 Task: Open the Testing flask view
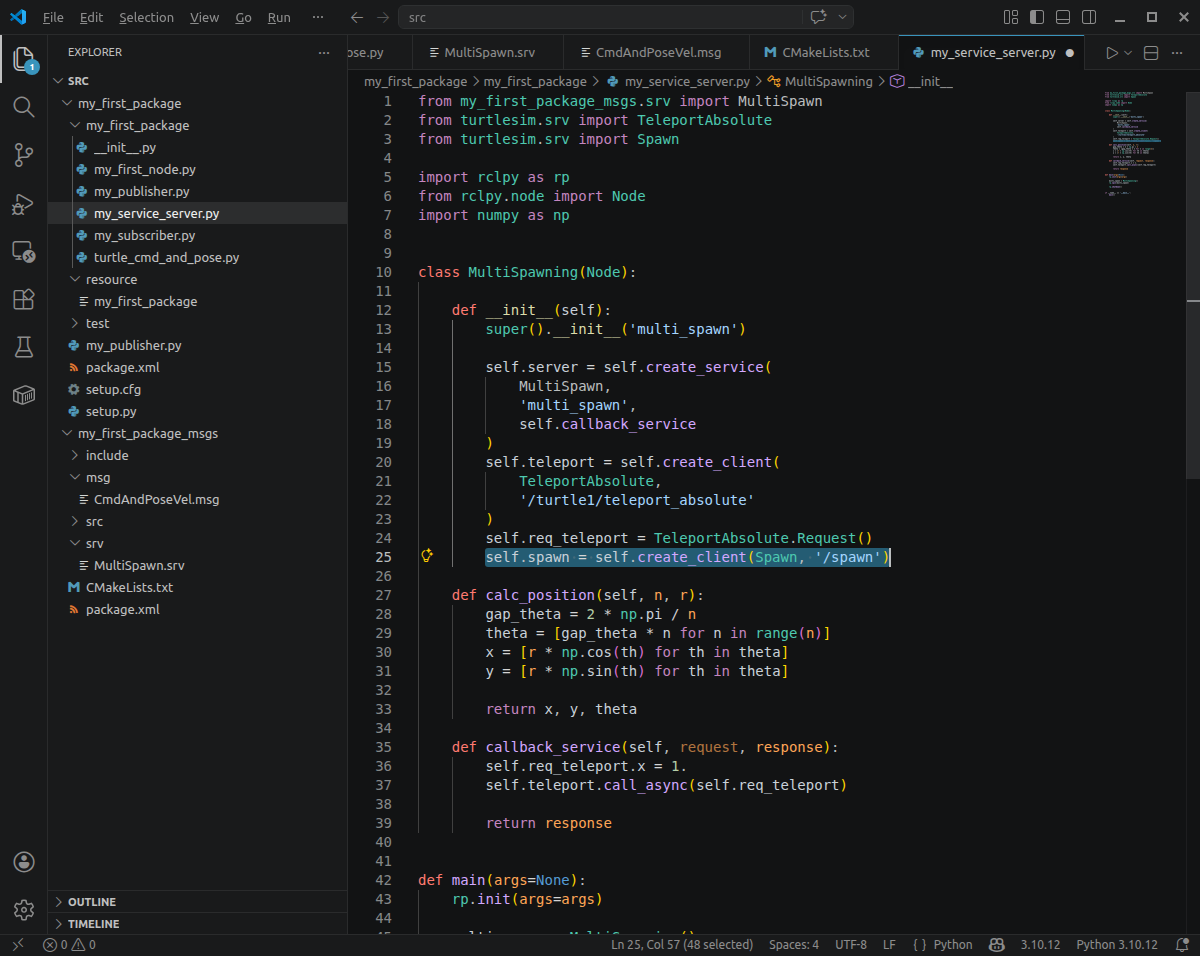(x=23, y=347)
